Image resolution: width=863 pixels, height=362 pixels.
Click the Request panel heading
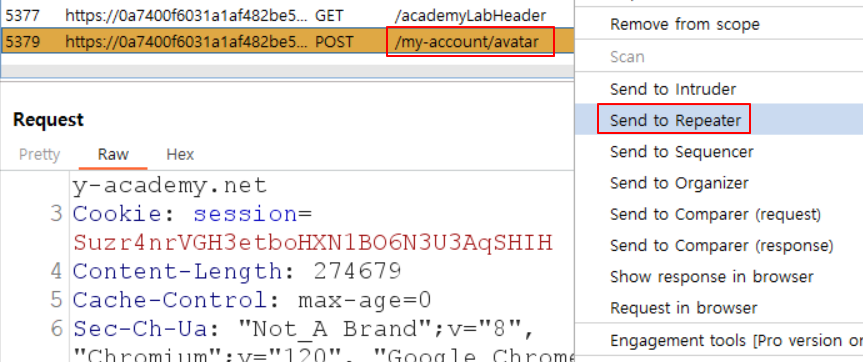point(48,119)
